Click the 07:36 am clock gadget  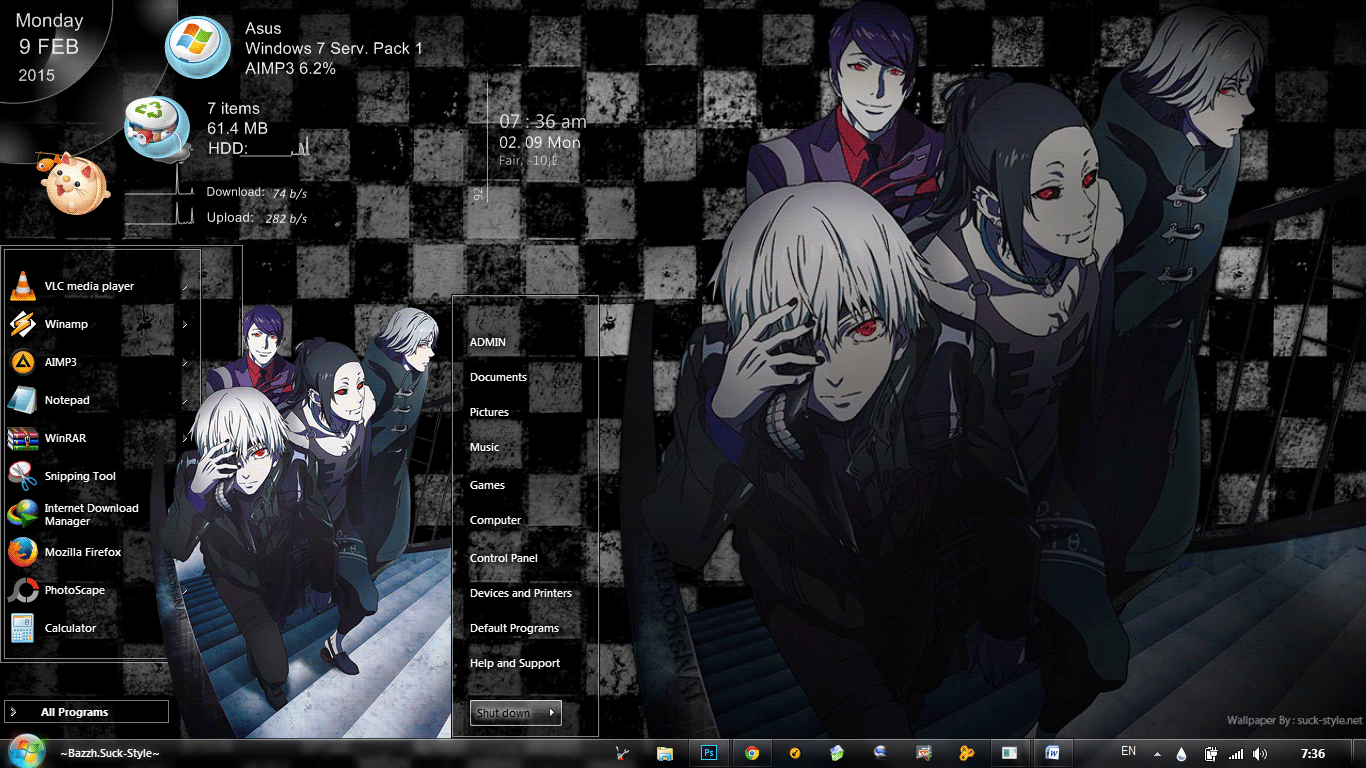(x=542, y=121)
